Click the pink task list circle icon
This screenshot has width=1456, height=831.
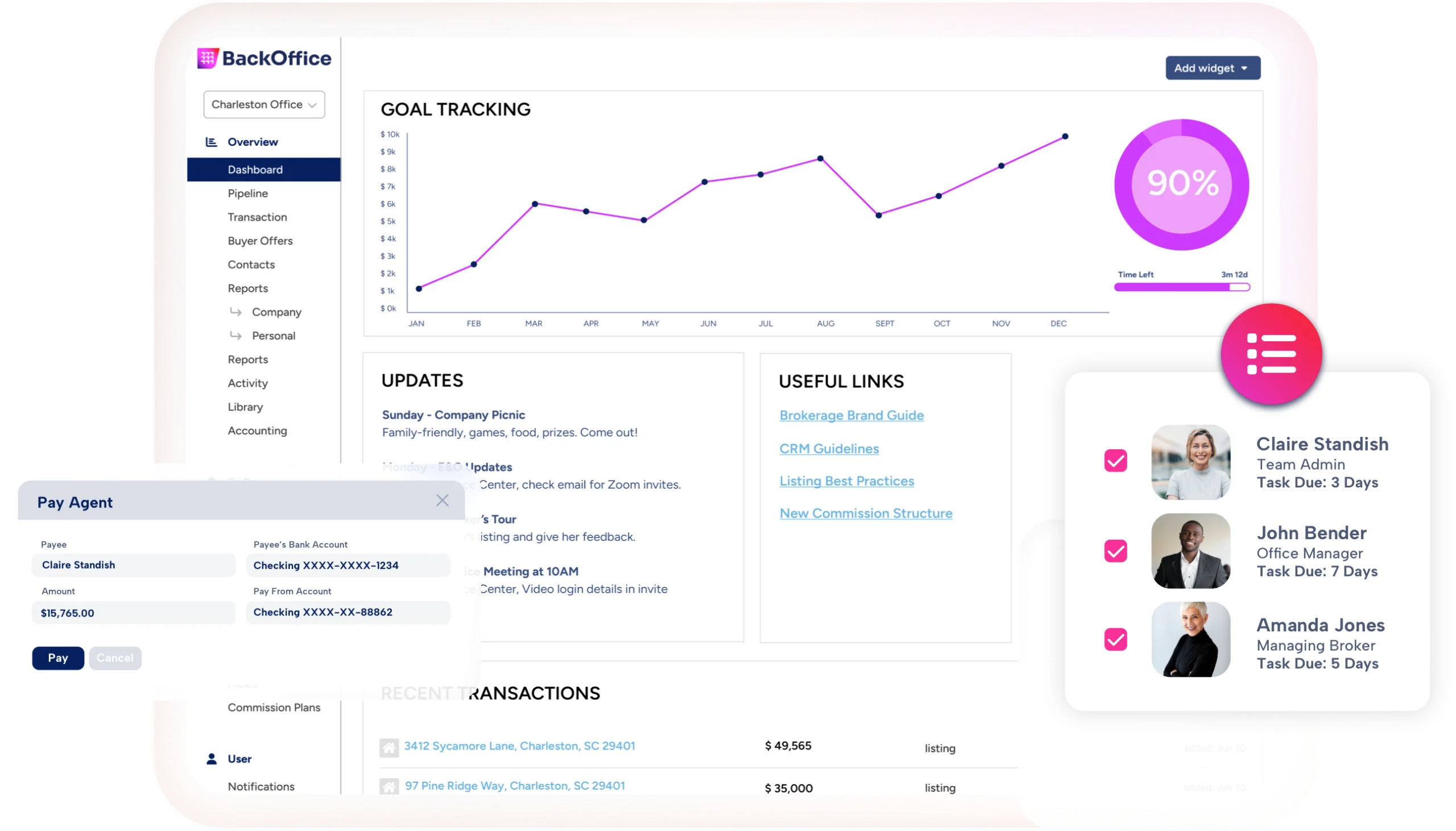click(1271, 354)
